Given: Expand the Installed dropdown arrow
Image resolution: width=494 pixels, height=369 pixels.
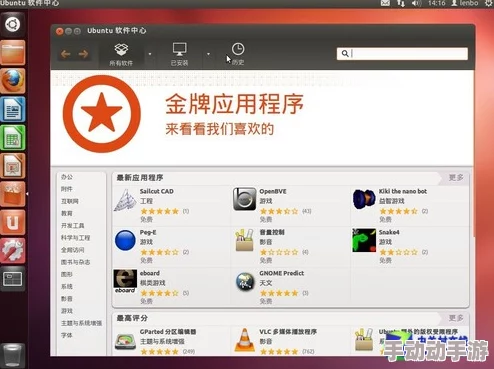Looking at the screenshot, I should pos(208,54).
